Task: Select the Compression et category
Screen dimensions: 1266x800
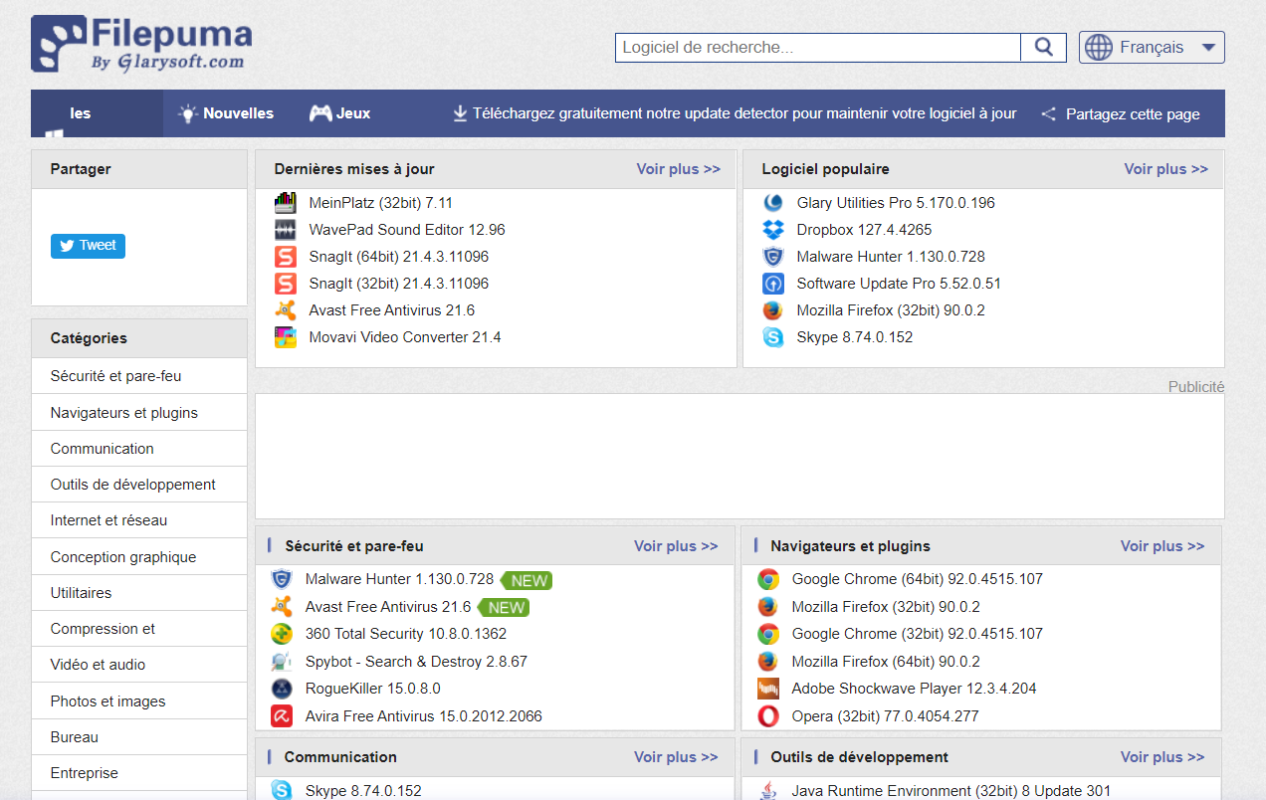Action: [139, 629]
